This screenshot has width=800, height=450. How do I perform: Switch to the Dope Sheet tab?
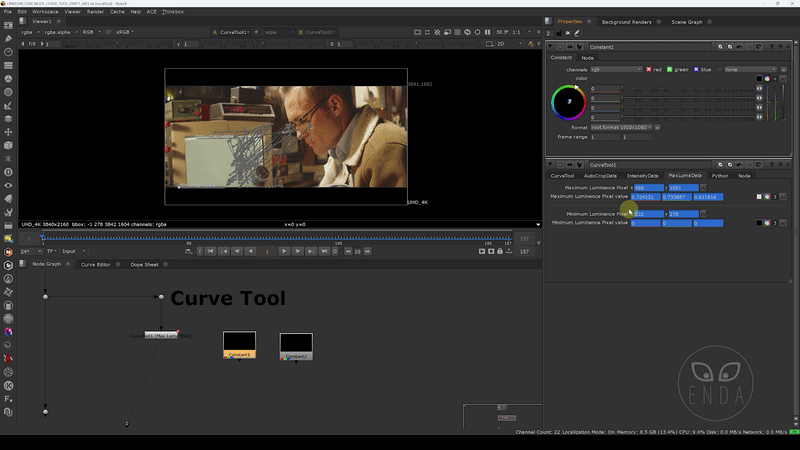click(x=144, y=264)
